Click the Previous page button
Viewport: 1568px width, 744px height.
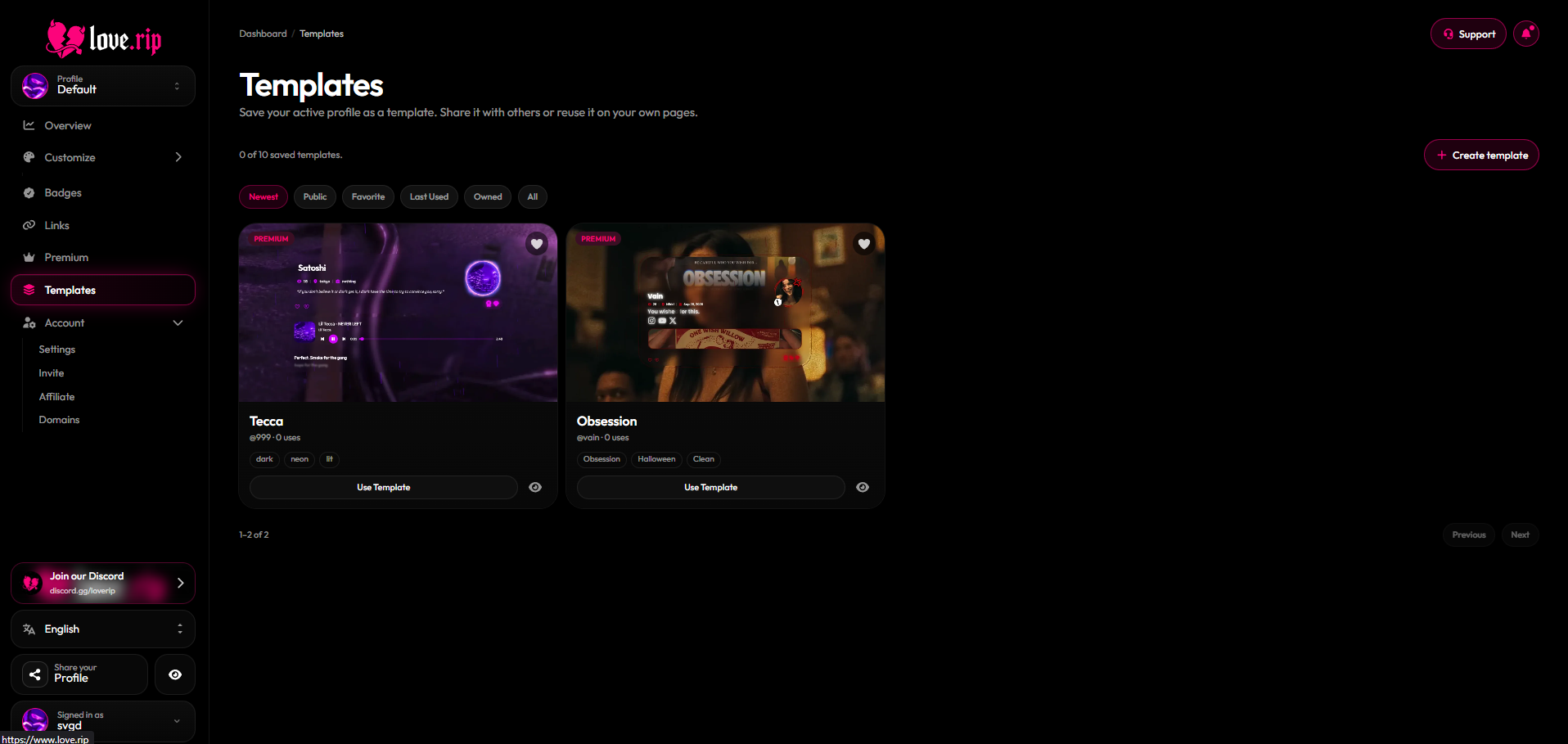pos(1469,534)
